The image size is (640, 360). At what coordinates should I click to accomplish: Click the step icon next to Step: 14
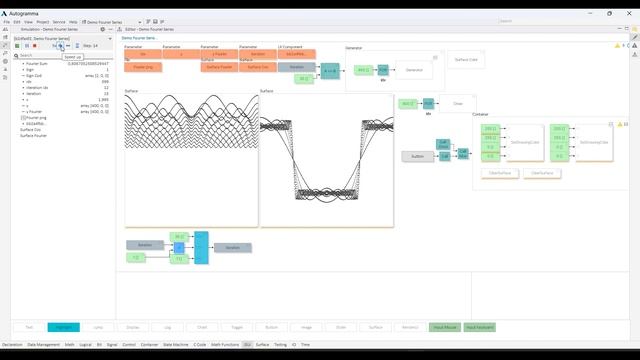pos(77,46)
